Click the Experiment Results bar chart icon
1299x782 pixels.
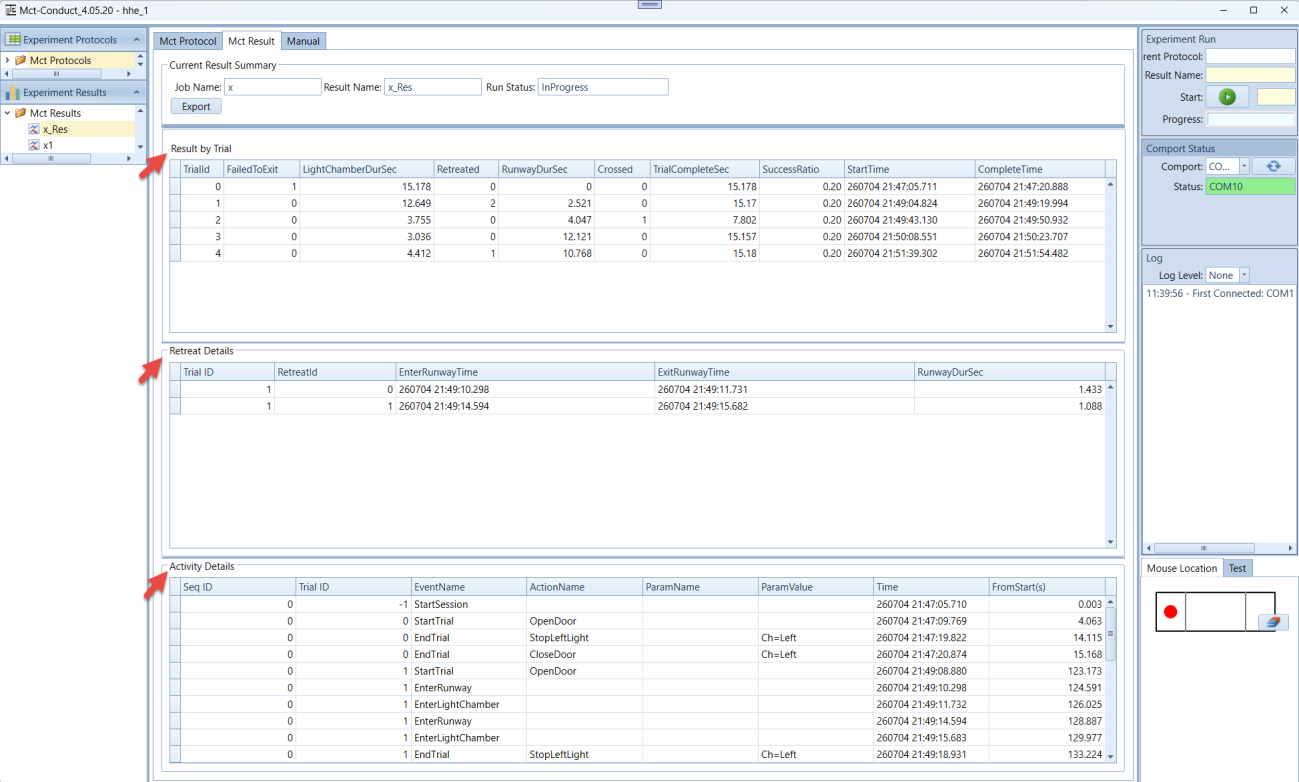14,92
